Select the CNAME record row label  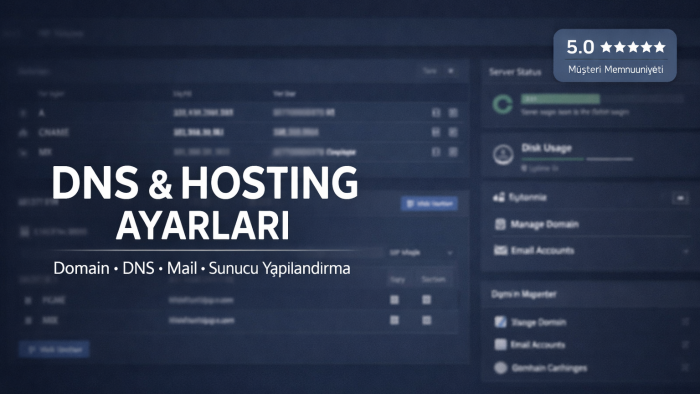(54, 133)
